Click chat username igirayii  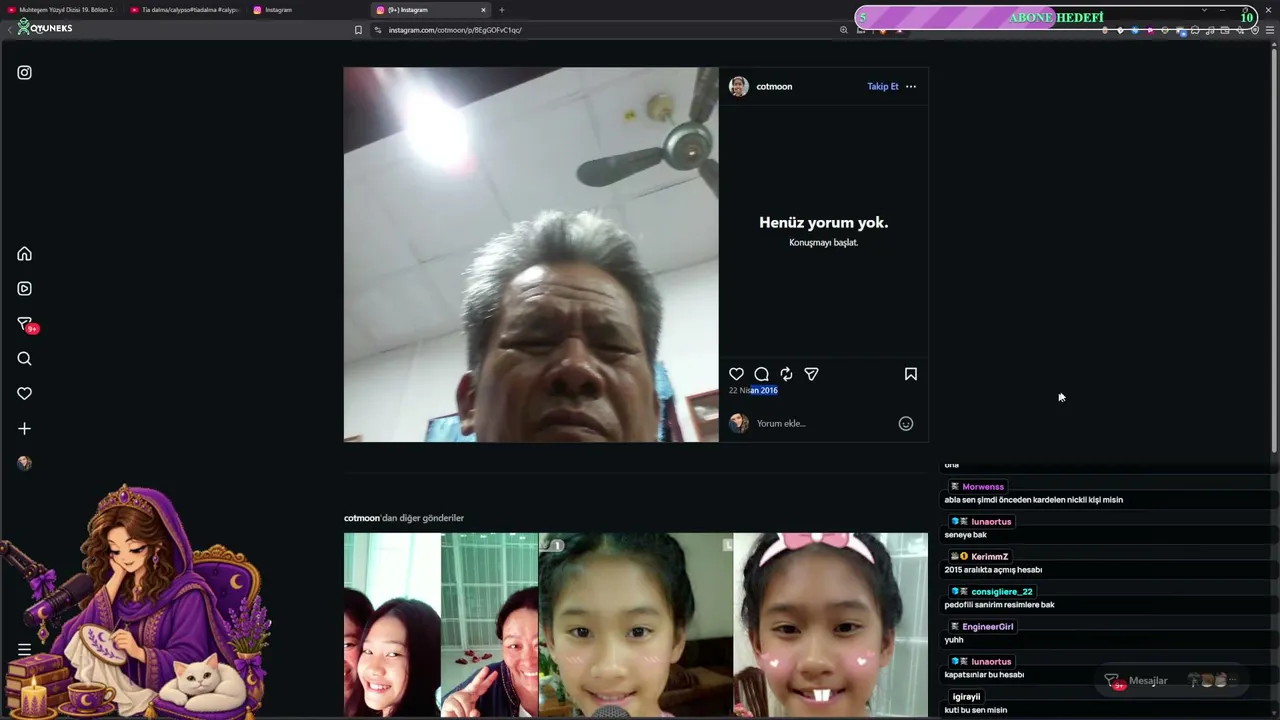tap(966, 697)
